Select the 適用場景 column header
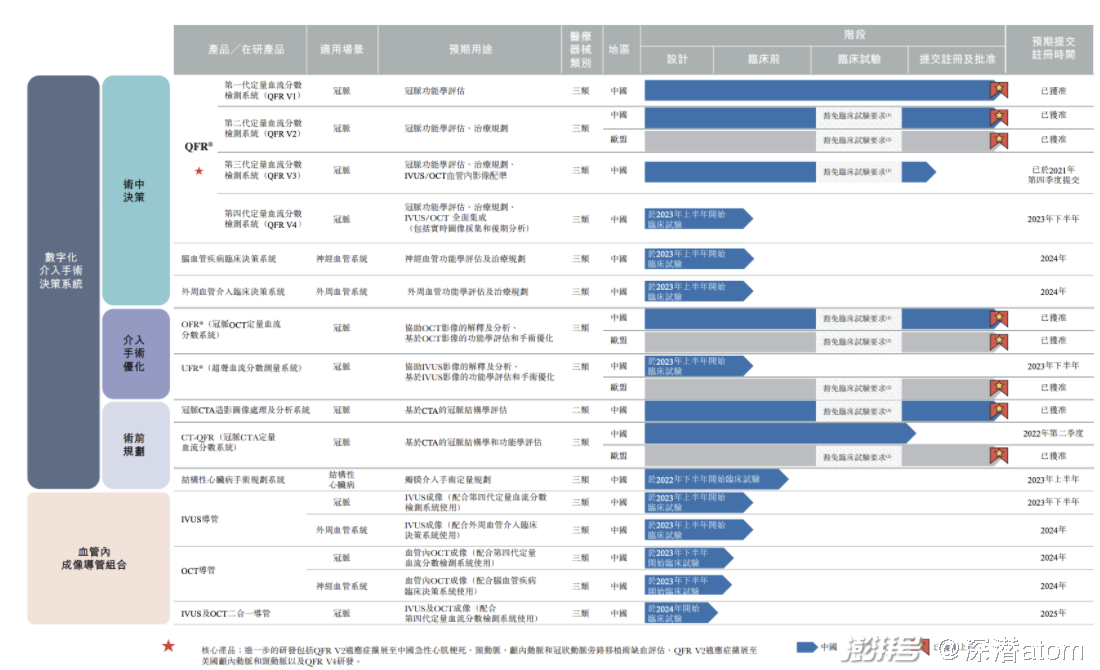Viewport: 1100px width, 670px height. click(342, 50)
